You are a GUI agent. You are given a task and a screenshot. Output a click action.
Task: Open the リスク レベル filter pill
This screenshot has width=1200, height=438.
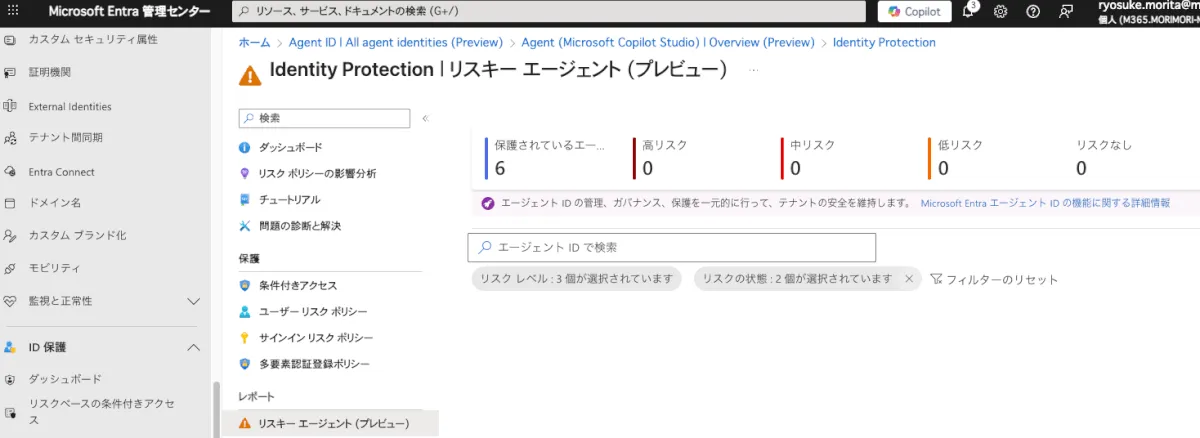[576, 279]
